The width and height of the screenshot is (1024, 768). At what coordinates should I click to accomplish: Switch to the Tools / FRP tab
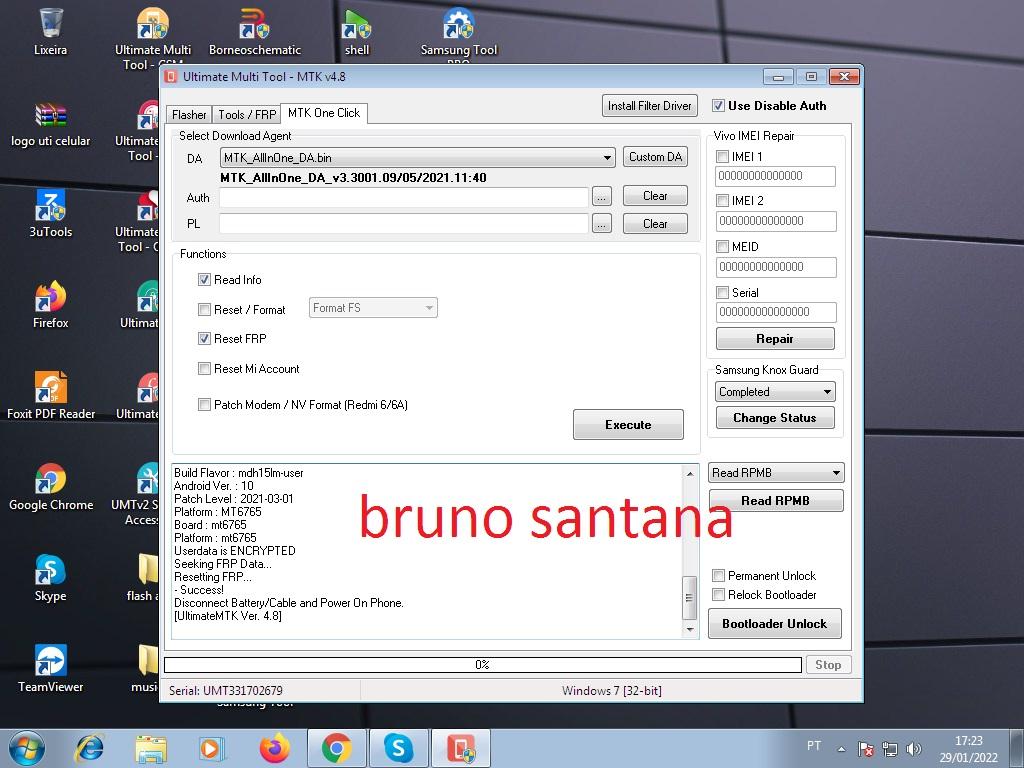(247, 114)
